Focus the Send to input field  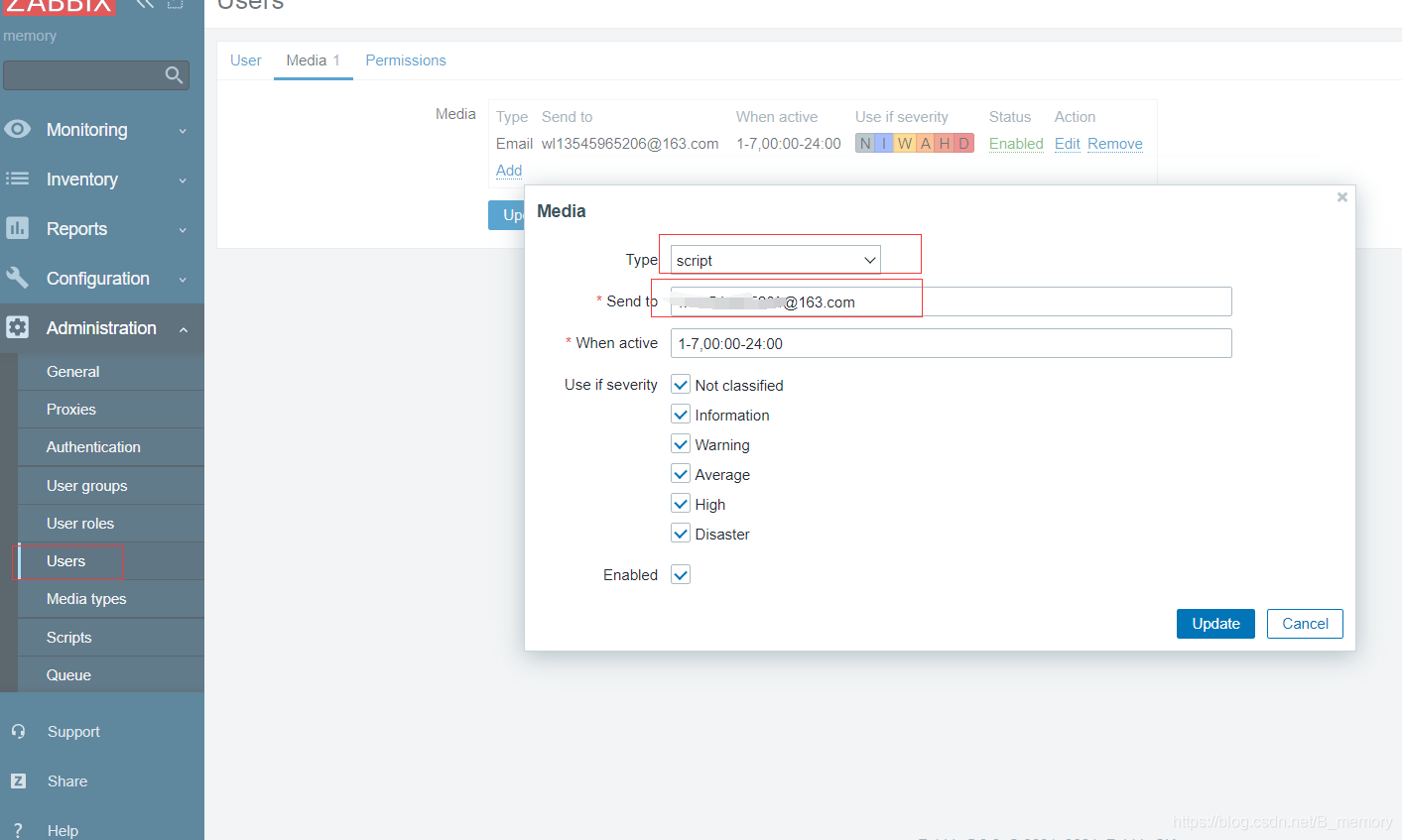951,301
